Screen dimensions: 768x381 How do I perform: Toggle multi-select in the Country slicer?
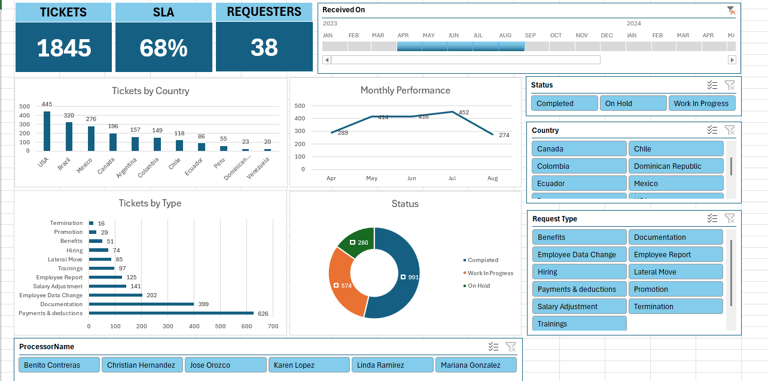click(x=712, y=130)
